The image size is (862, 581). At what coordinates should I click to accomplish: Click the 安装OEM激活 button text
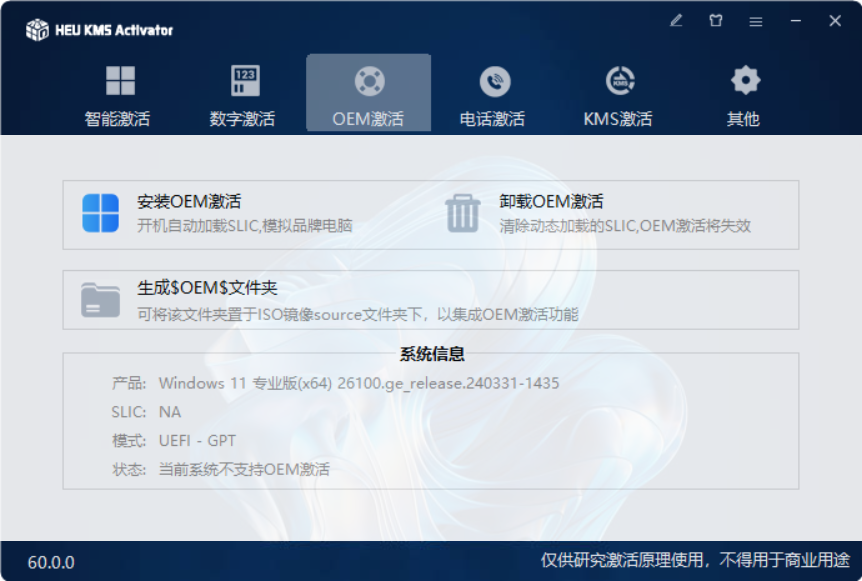[x=189, y=202]
